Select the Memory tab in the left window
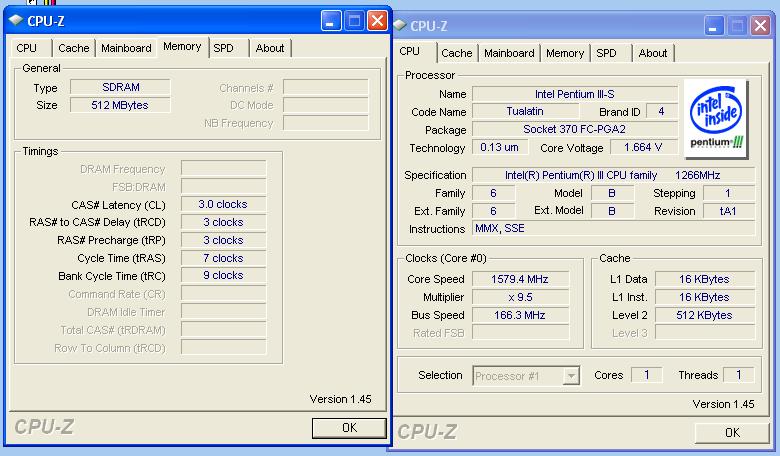The height and width of the screenshot is (456, 780). (182, 47)
